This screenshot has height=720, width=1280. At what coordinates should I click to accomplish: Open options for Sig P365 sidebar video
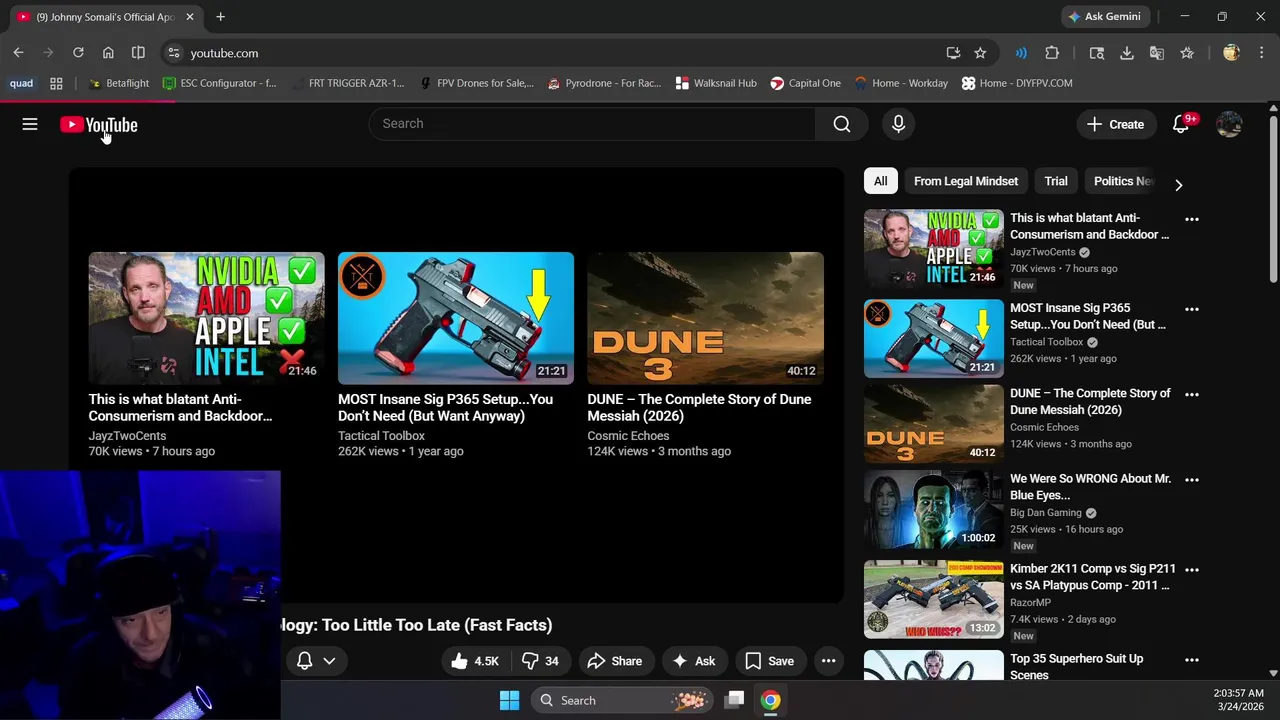(x=1192, y=309)
